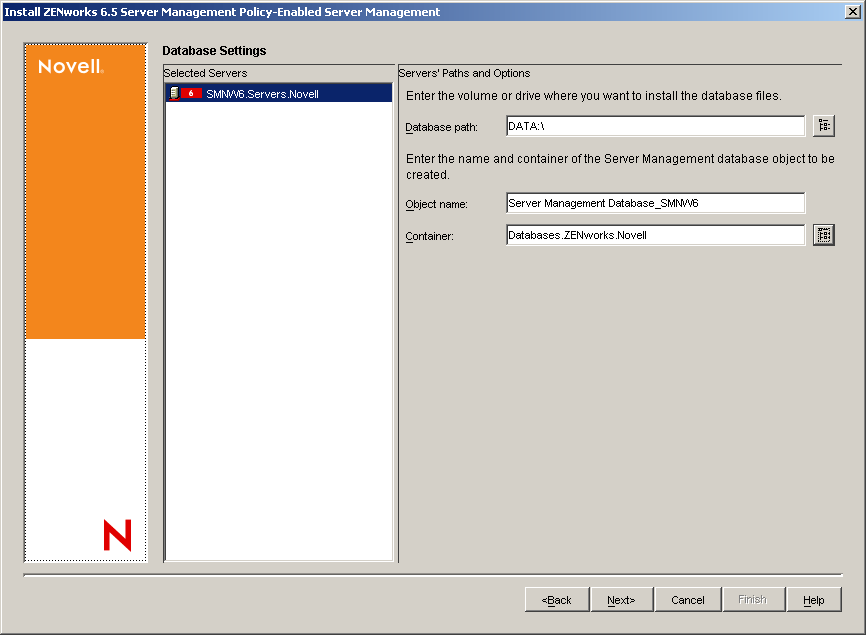The height and width of the screenshot is (635, 866).
Task: Click the red 6 badge on the server entry
Action: click(x=189, y=91)
